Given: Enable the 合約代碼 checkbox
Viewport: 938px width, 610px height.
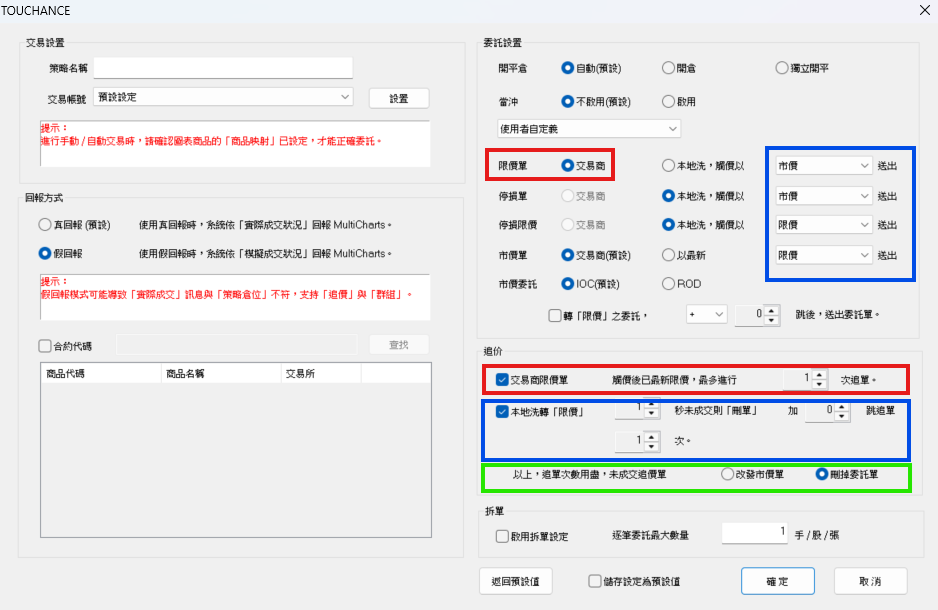Looking at the screenshot, I should point(45,346).
